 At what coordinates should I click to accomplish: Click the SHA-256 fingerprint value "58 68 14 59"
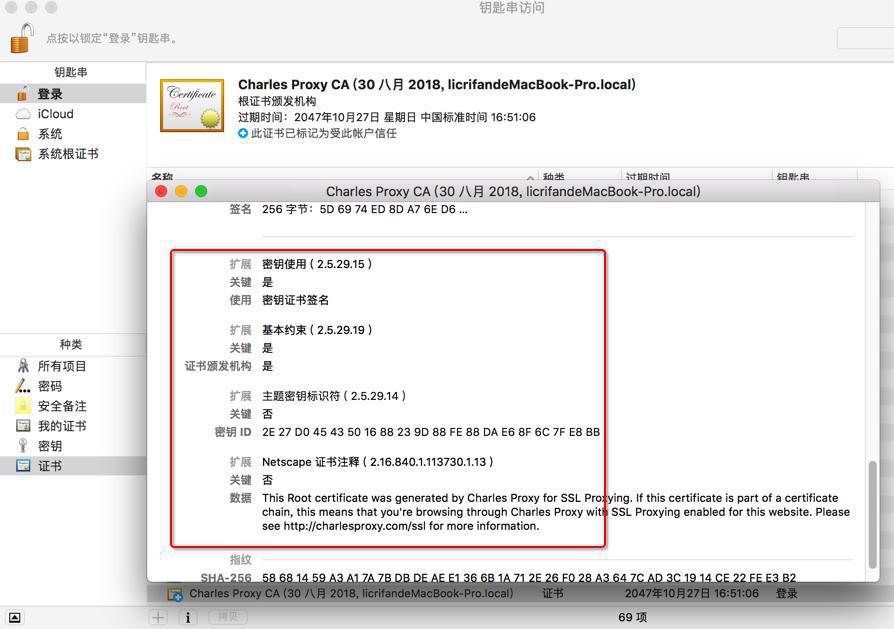pos(529,578)
